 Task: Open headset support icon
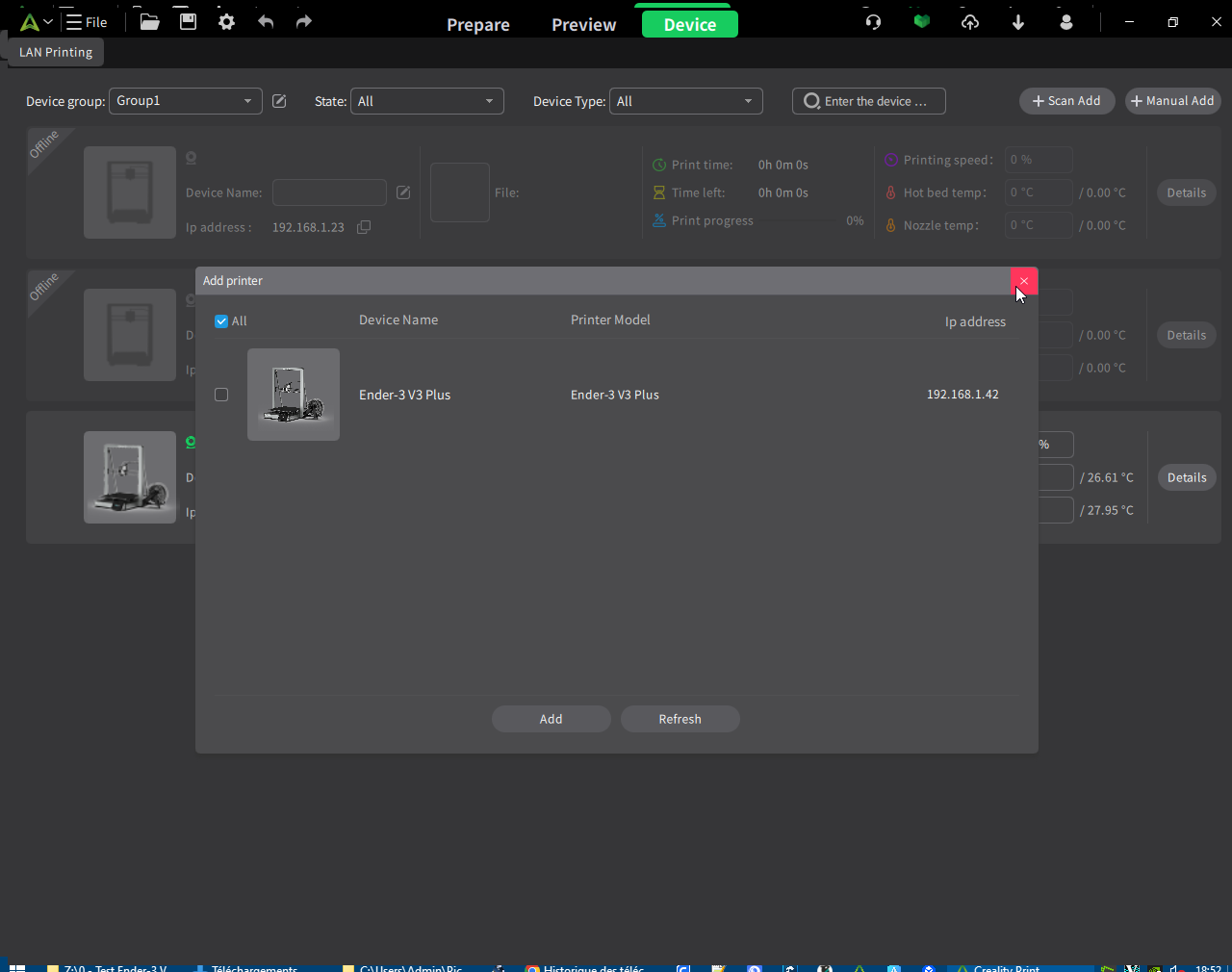click(873, 21)
